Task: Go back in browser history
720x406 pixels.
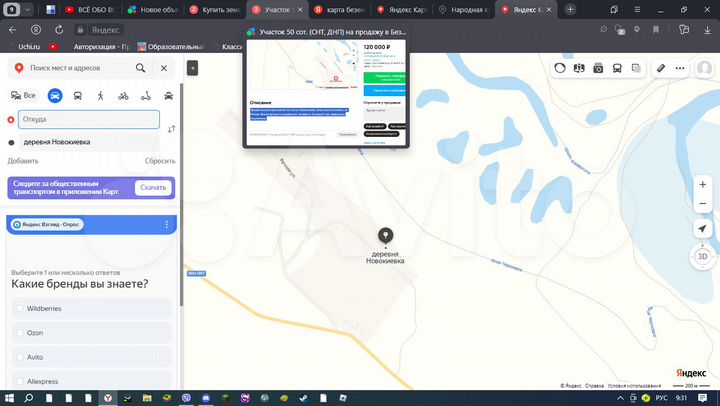Action: [12, 30]
